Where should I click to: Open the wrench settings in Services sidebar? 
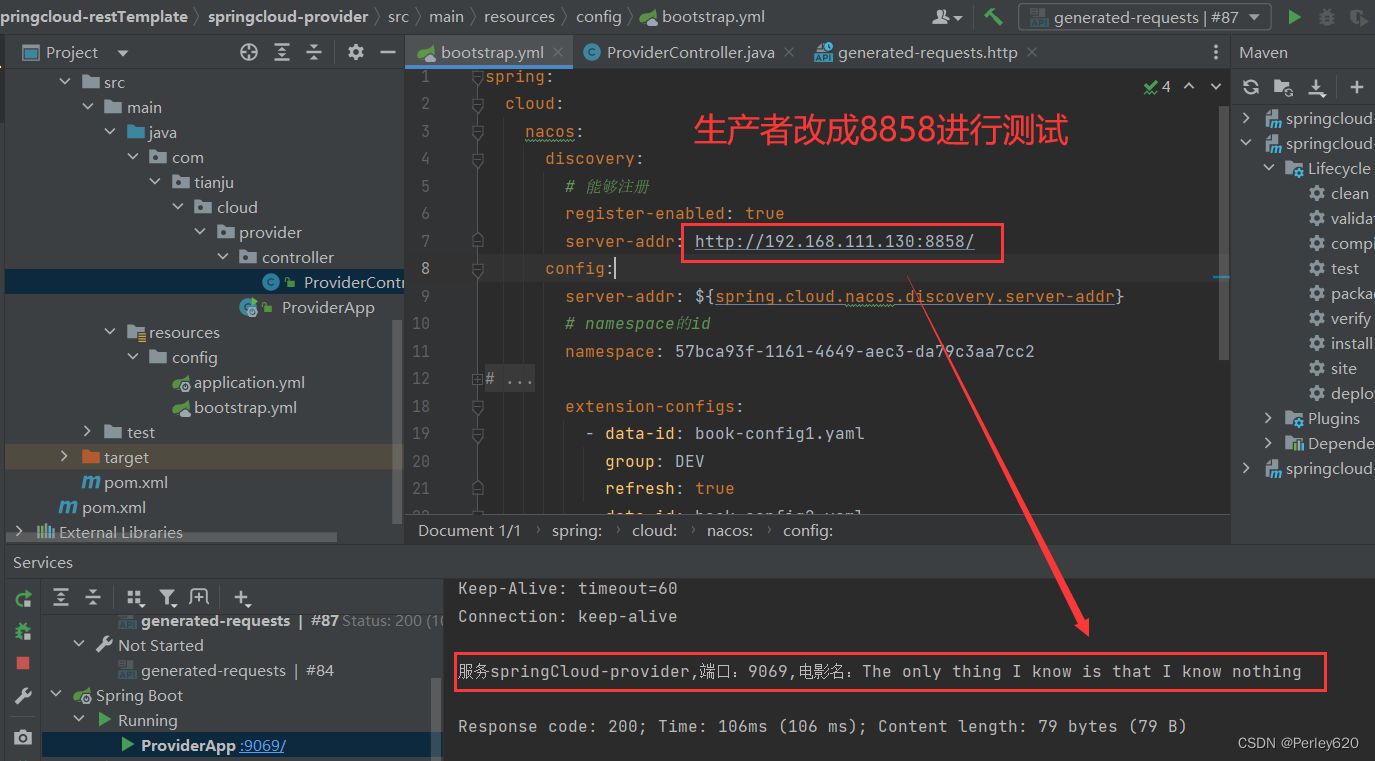pyautogui.click(x=23, y=696)
